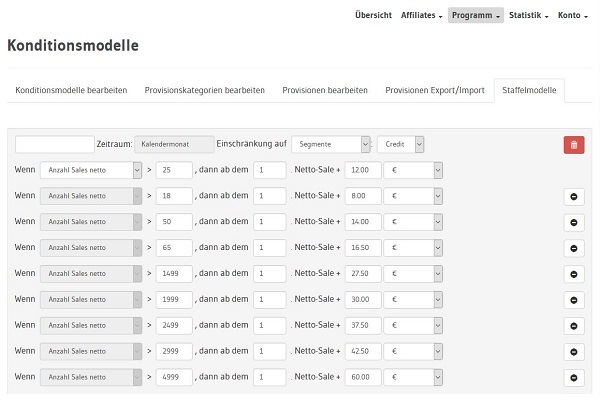
Task: Click the red trash delete button
Action: coord(574,145)
